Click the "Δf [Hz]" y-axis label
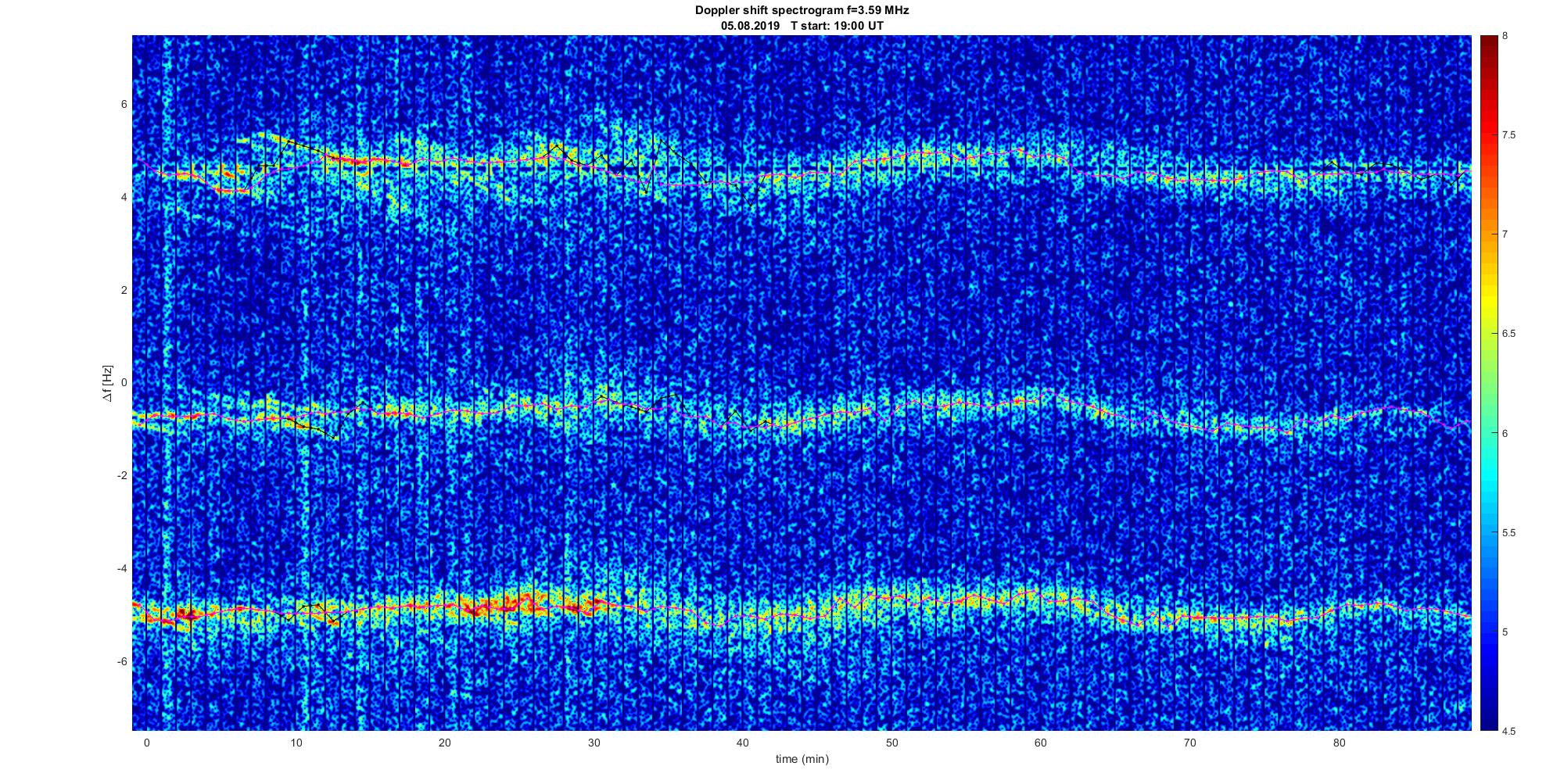The width and height of the screenshot is (1564, 784). 108,383
